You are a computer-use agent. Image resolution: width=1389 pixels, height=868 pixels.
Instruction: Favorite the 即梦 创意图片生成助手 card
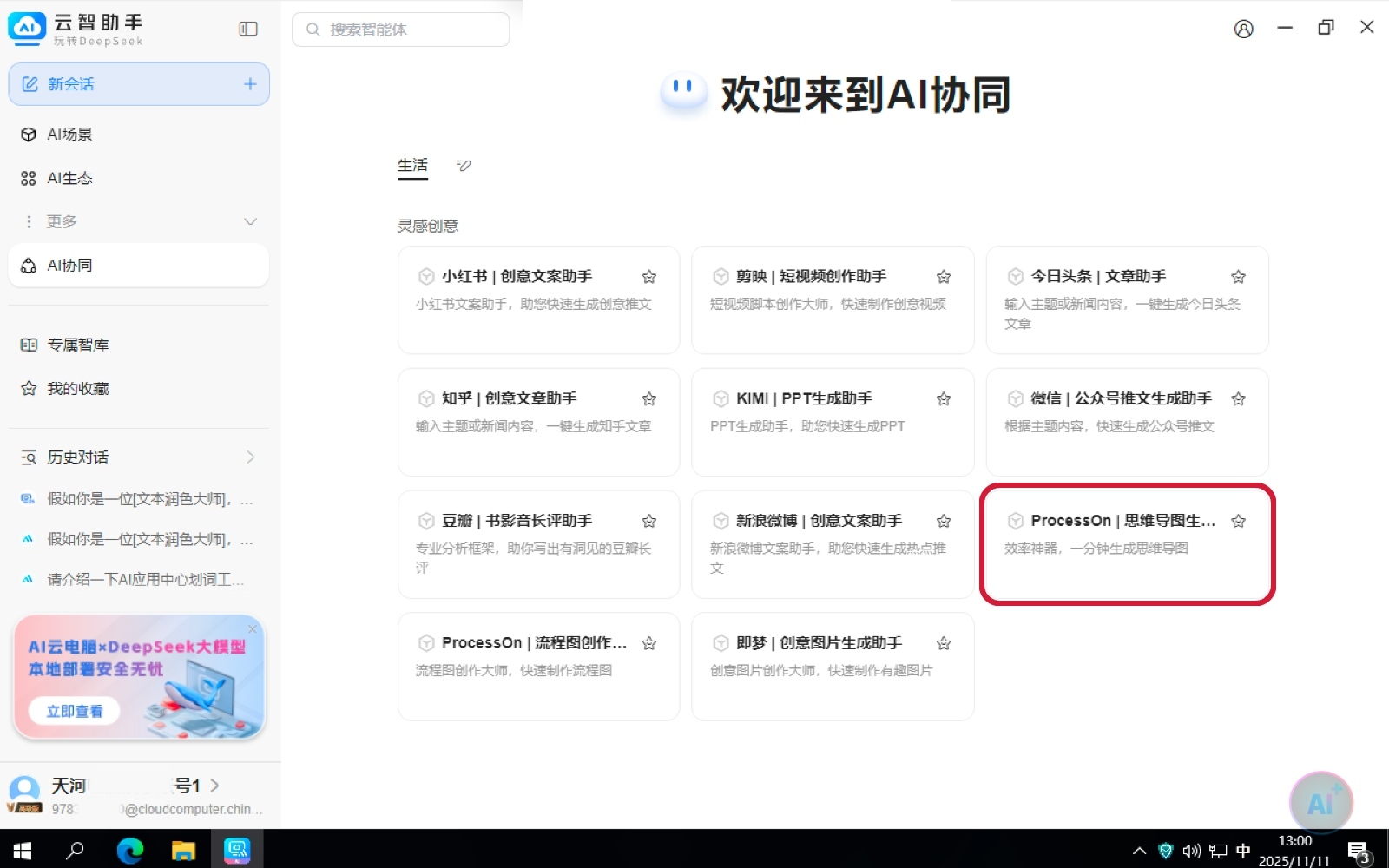[944, 644]
